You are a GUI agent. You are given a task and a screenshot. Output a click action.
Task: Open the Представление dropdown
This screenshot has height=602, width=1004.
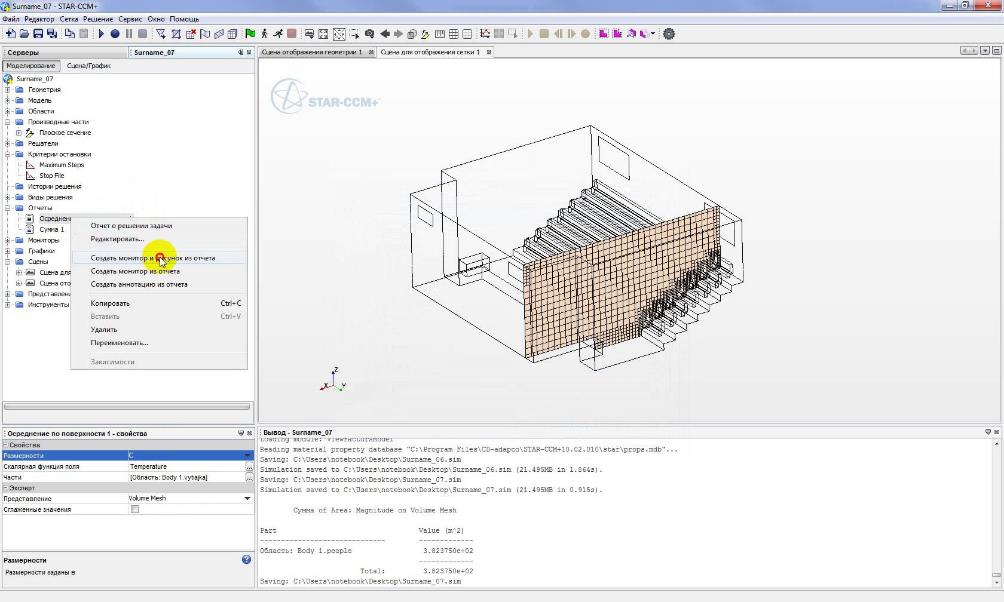coord(247,498)
